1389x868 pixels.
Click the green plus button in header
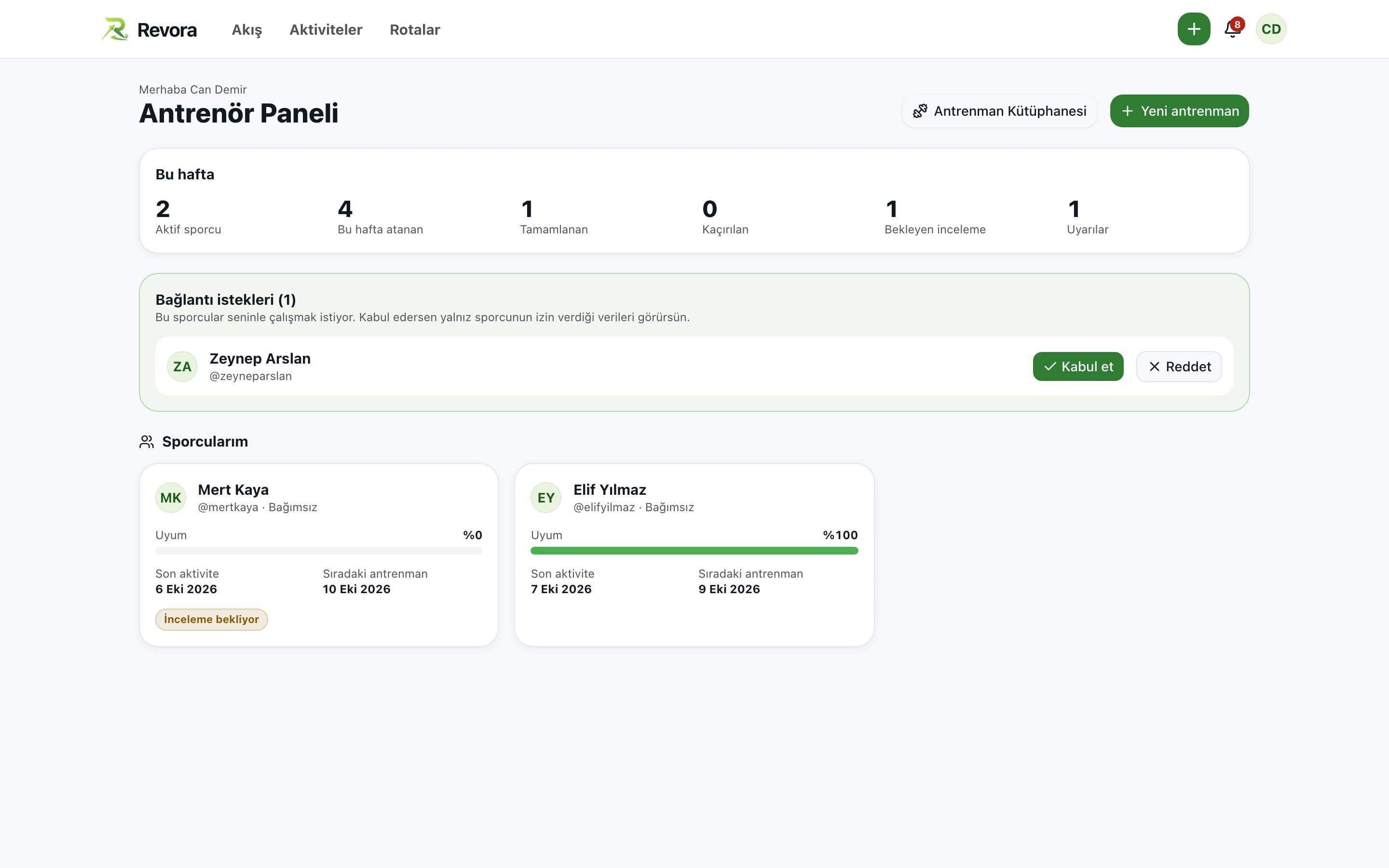point(1194,29)
